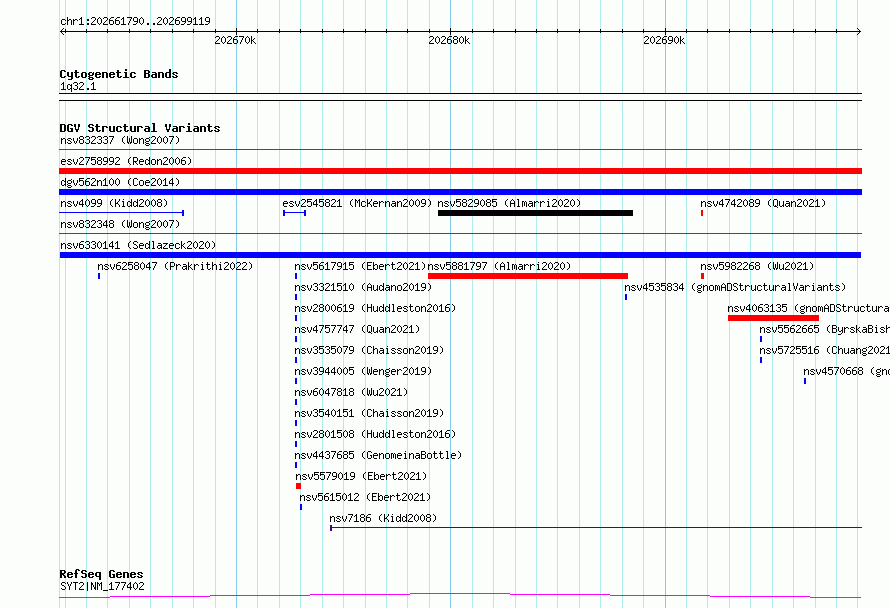Open variant nsv5579019 (Ebert2021) label

pyautogui.click(x=361, y=476)
